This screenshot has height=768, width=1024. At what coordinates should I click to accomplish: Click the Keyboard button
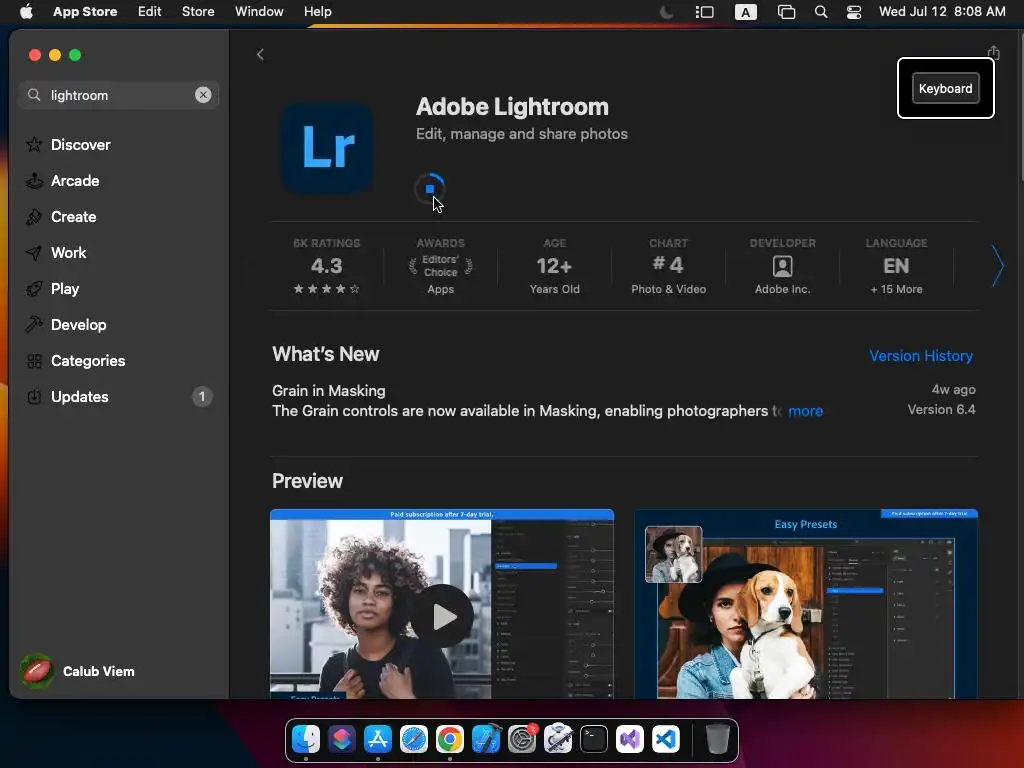click(x=946, y=89)
